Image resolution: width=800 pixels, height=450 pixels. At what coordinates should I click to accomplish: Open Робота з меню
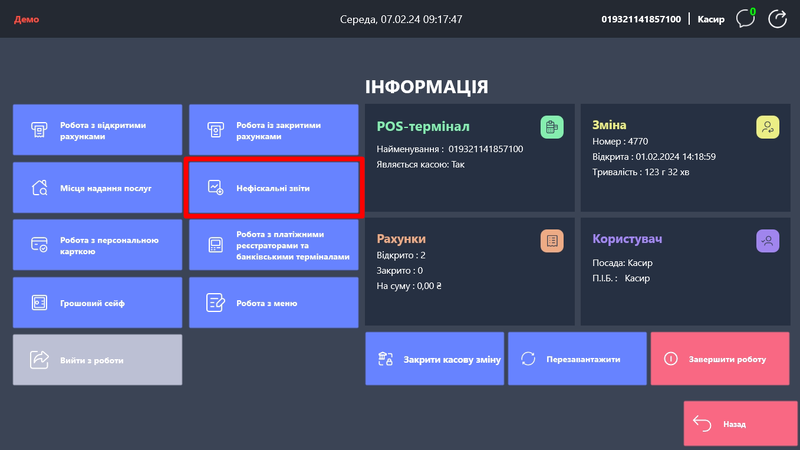[x=273, y=302]
